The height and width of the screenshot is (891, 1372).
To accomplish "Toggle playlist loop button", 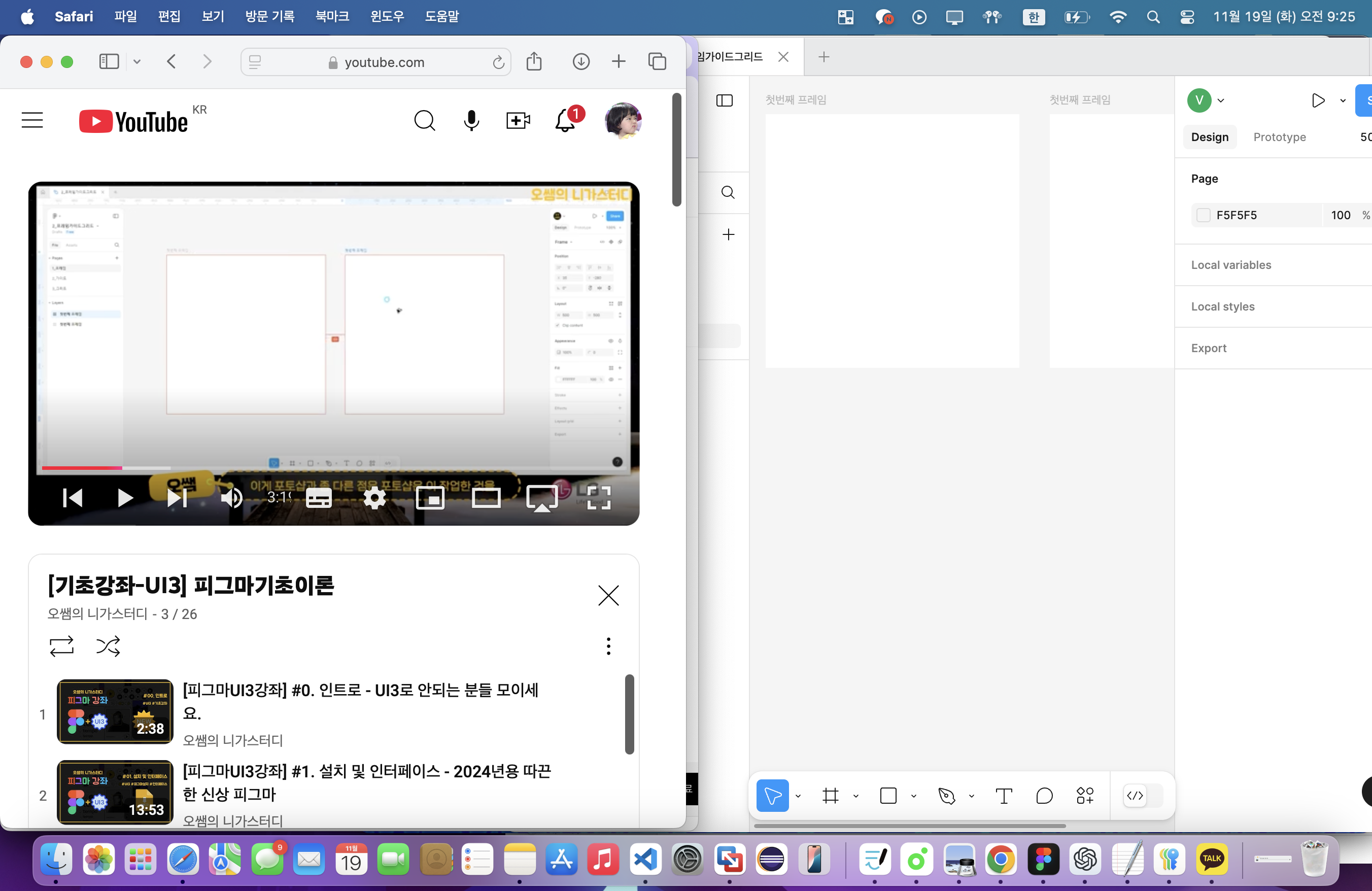I will pyautogui.click(x=62, y=646).
